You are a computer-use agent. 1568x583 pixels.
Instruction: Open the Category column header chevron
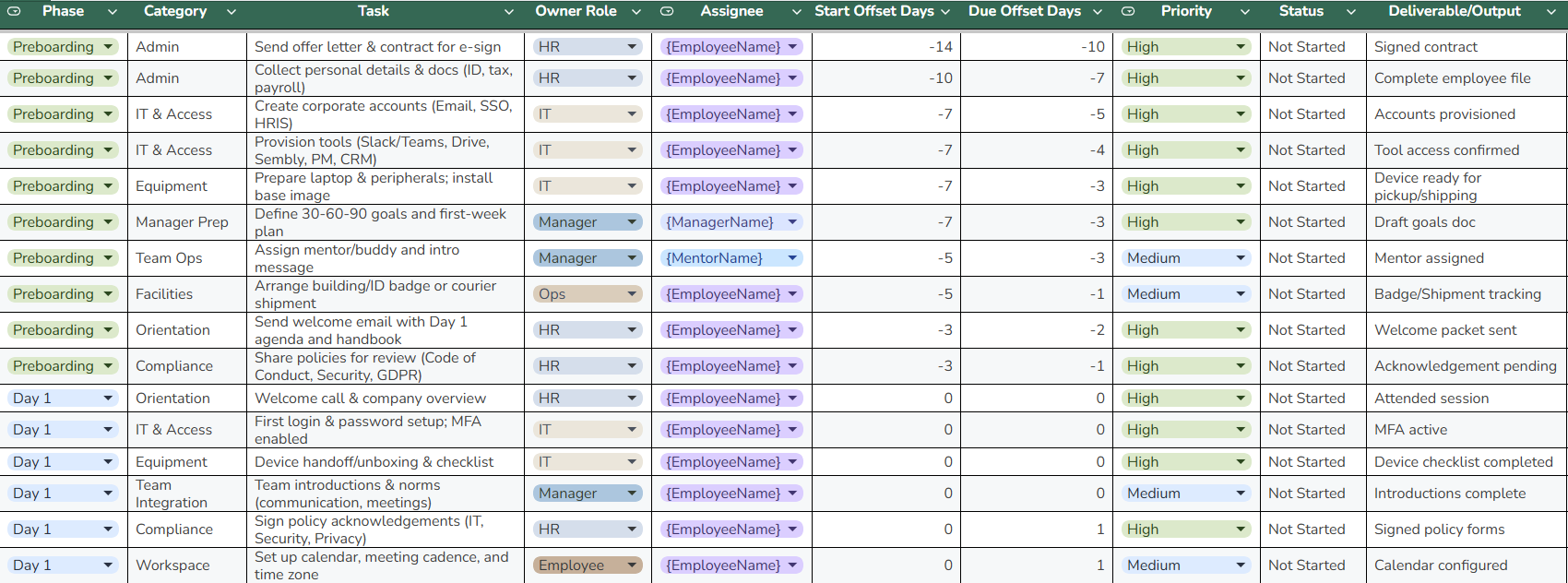(232, 12)
